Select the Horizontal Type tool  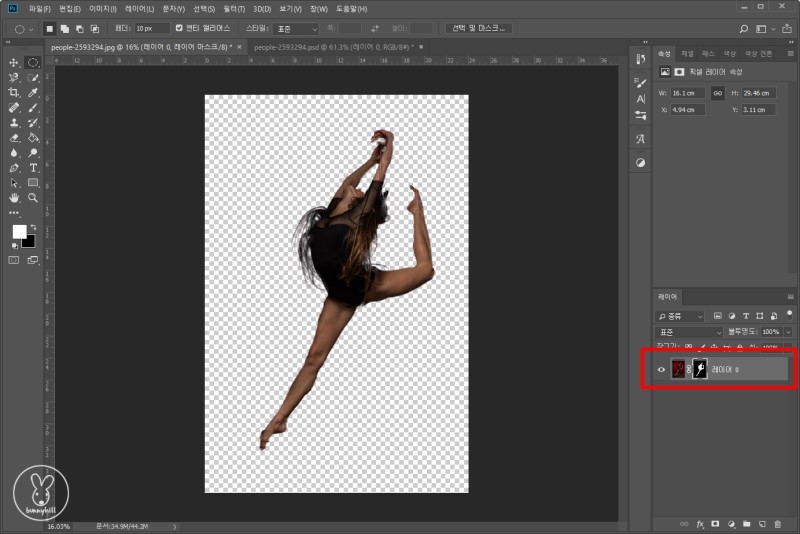[33, 168]
